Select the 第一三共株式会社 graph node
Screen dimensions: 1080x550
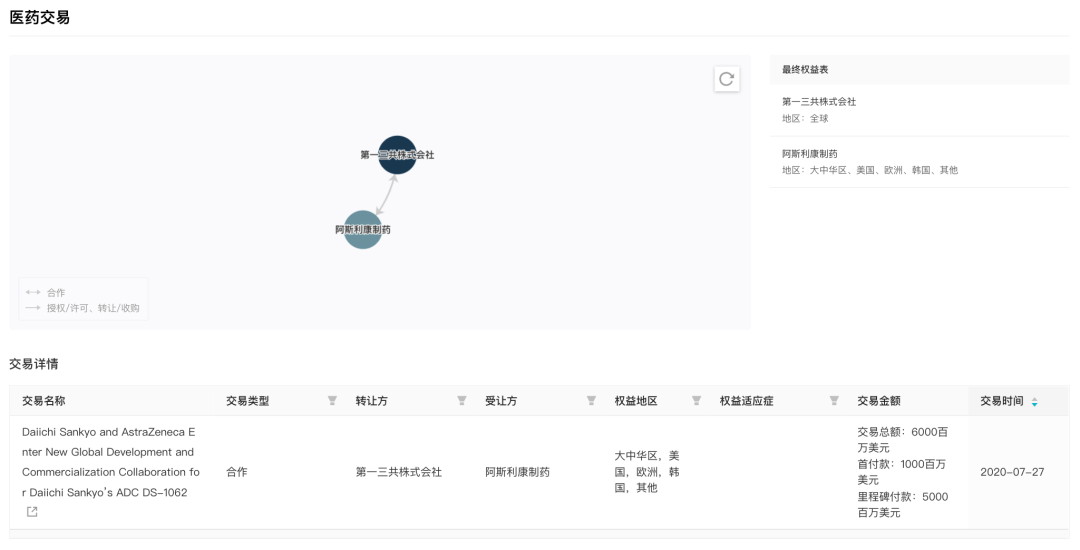(397, 155)
